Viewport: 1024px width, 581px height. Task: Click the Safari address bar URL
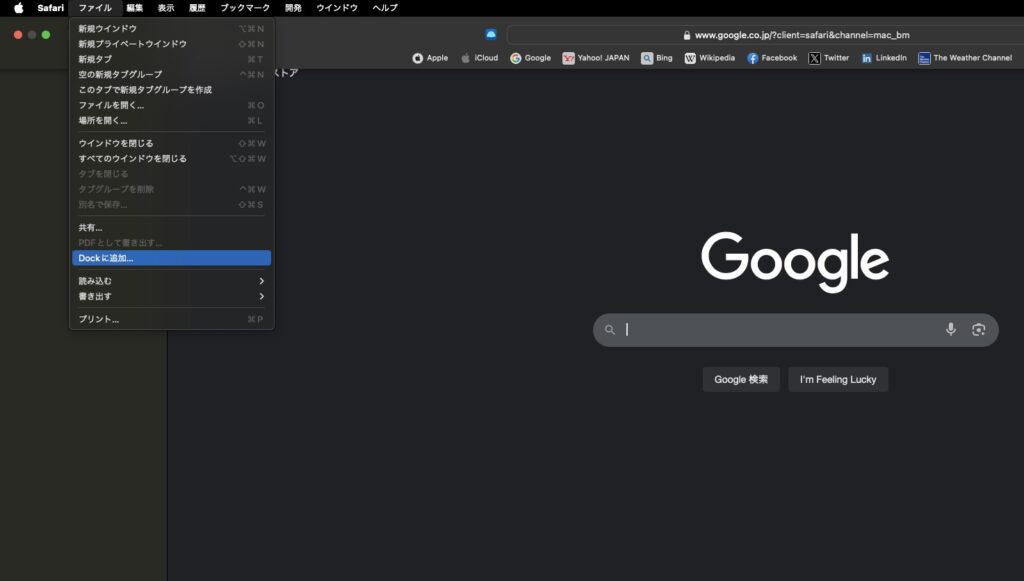(802, 35)
